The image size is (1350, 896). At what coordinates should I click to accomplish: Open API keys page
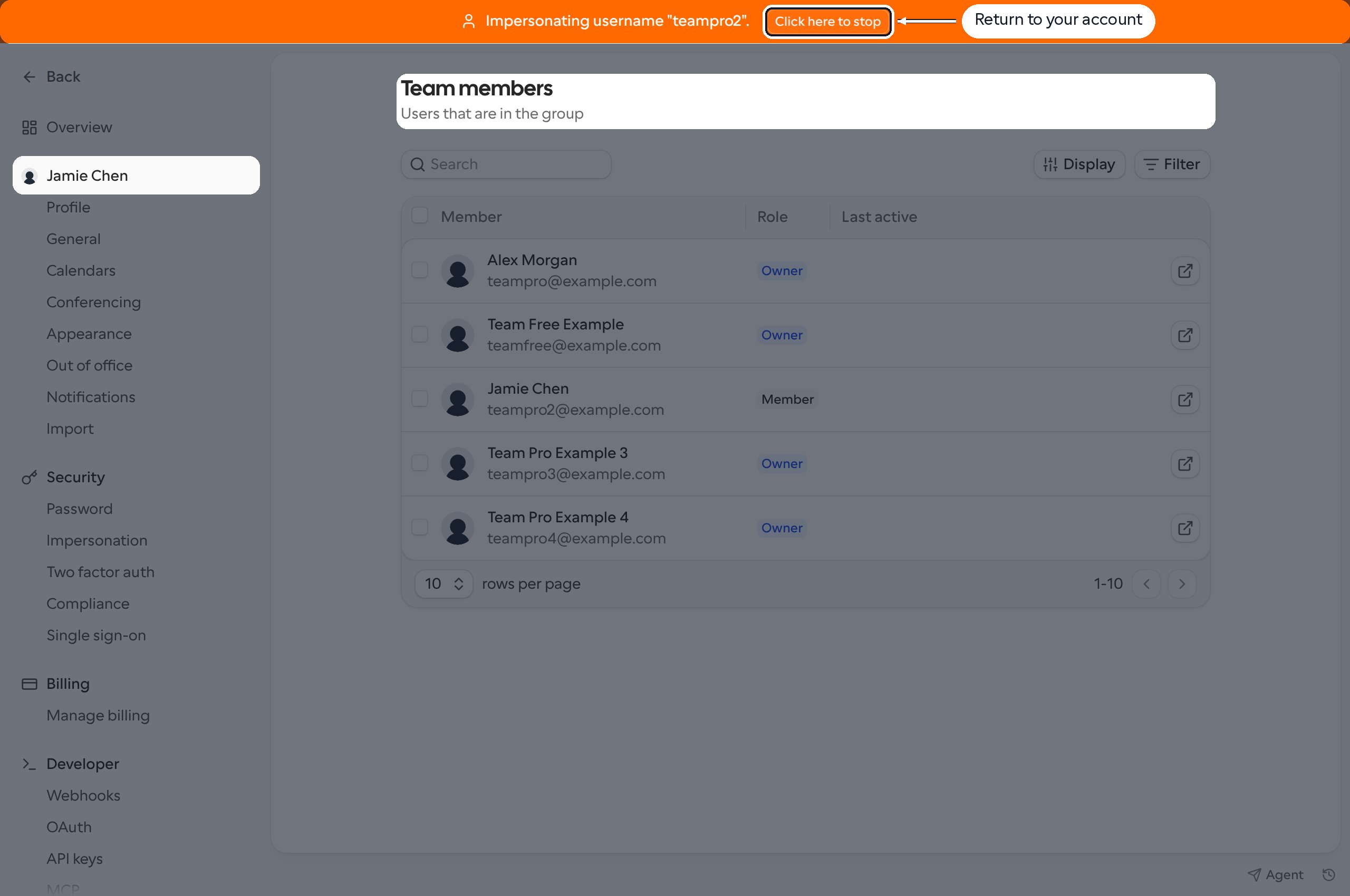tap(74, 859)
